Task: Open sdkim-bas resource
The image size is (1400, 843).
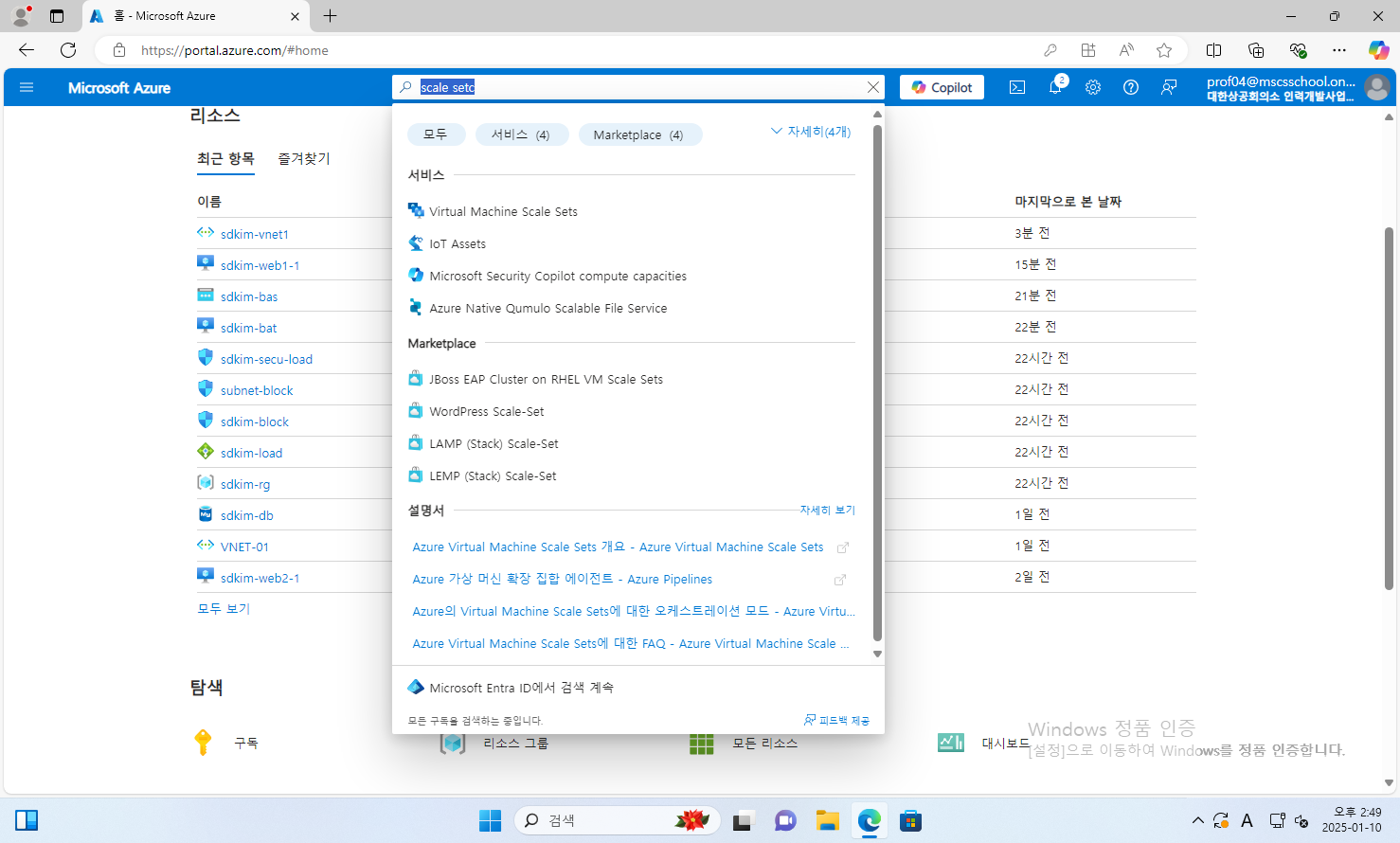Action: tap(249, 296)
